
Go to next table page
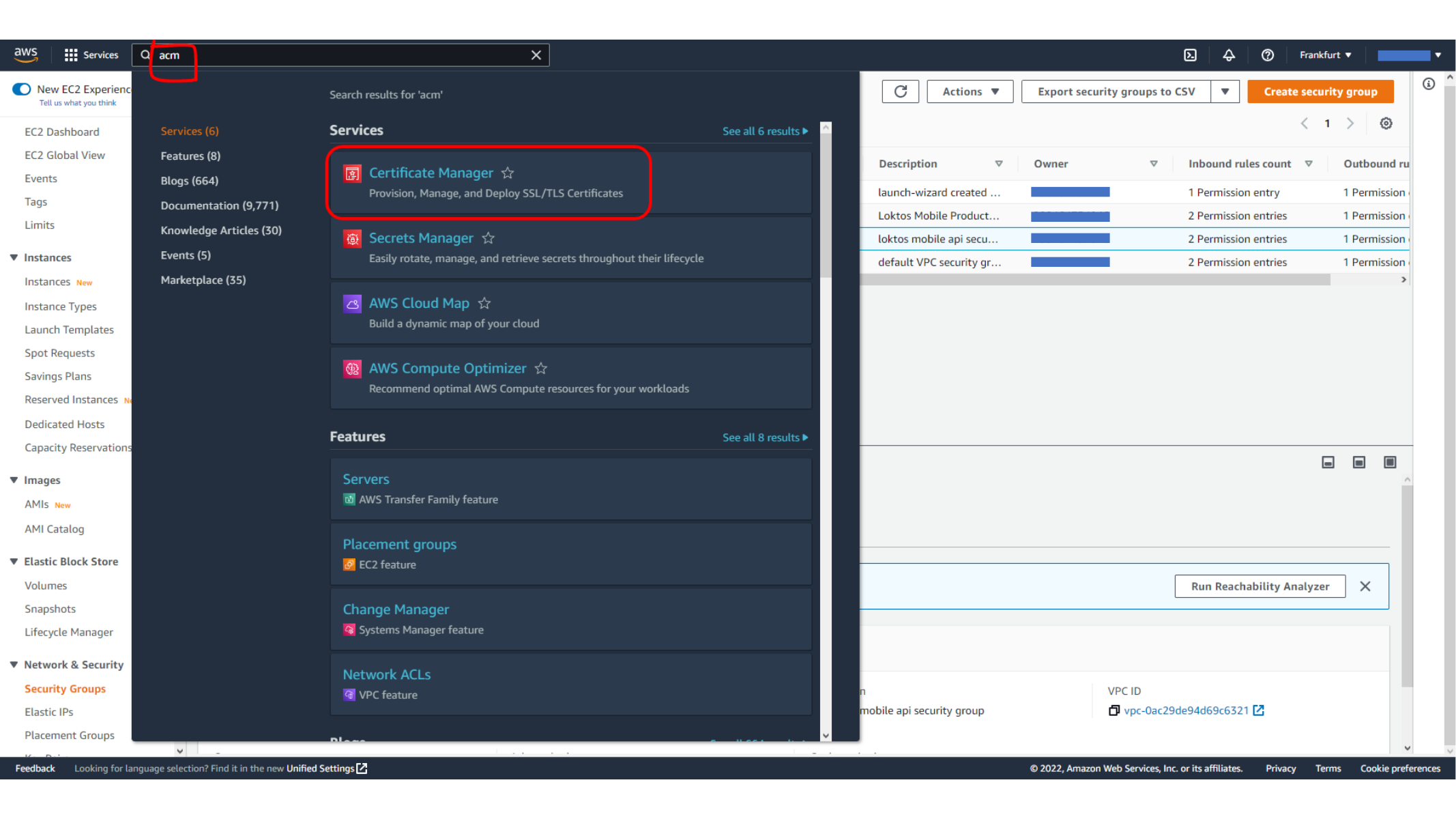click(x=1350, y=124)
